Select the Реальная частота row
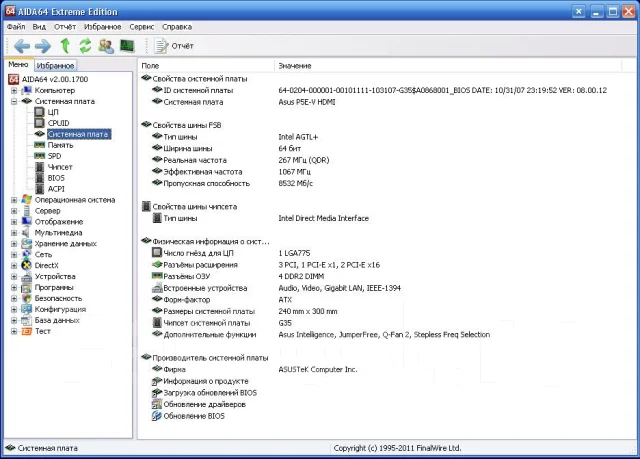This screenshot has height=459, width=640. coord(240,160)
